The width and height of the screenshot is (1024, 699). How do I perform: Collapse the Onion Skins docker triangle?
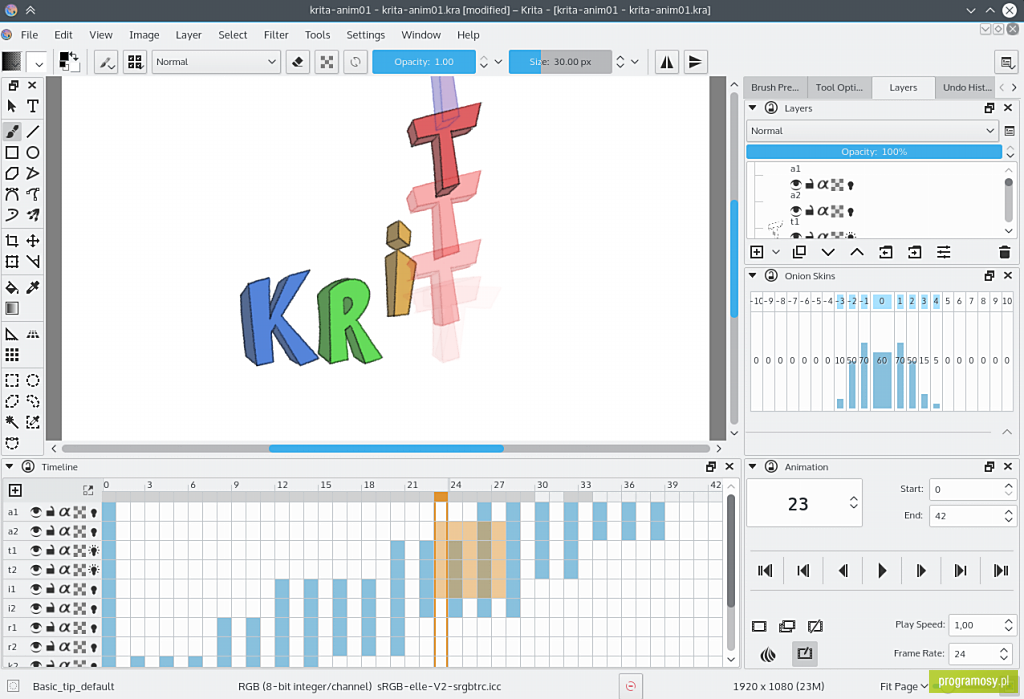point(752,276)
